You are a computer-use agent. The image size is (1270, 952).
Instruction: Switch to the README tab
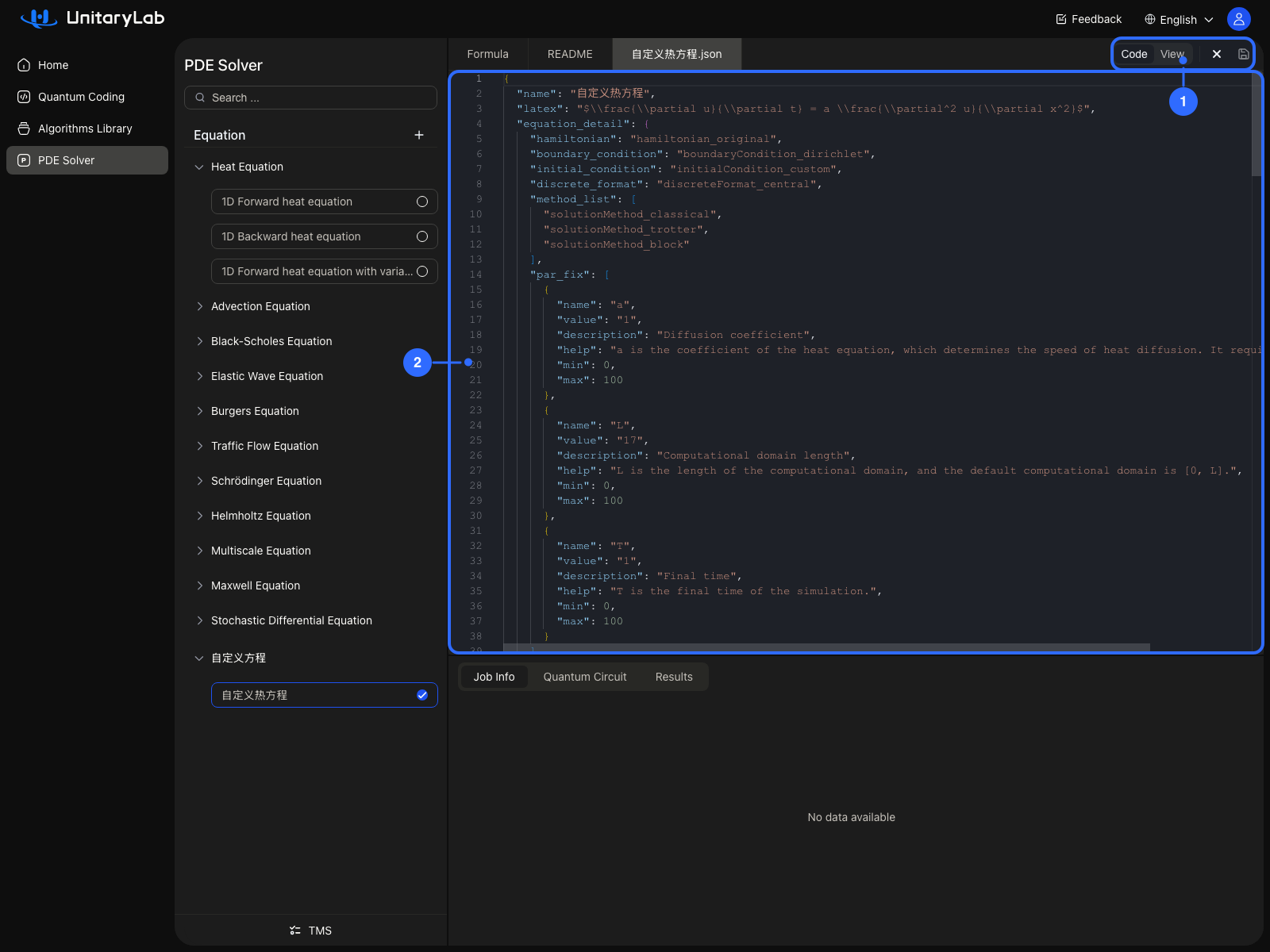click(x=570, y=54)
